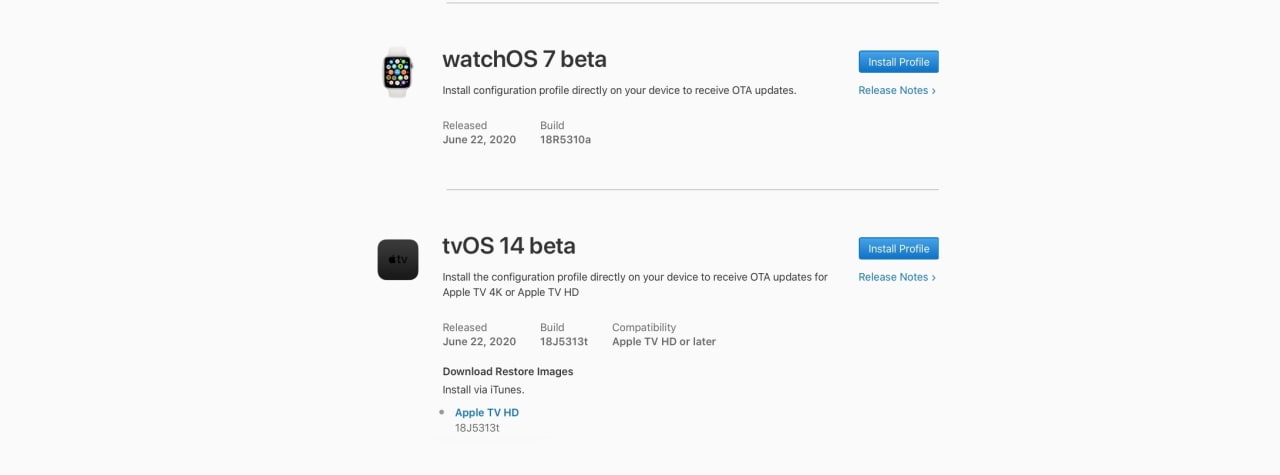Select tvOS build 18J5313t in Build column
The width and height of the screenshot is (1280, 475).
564,342
